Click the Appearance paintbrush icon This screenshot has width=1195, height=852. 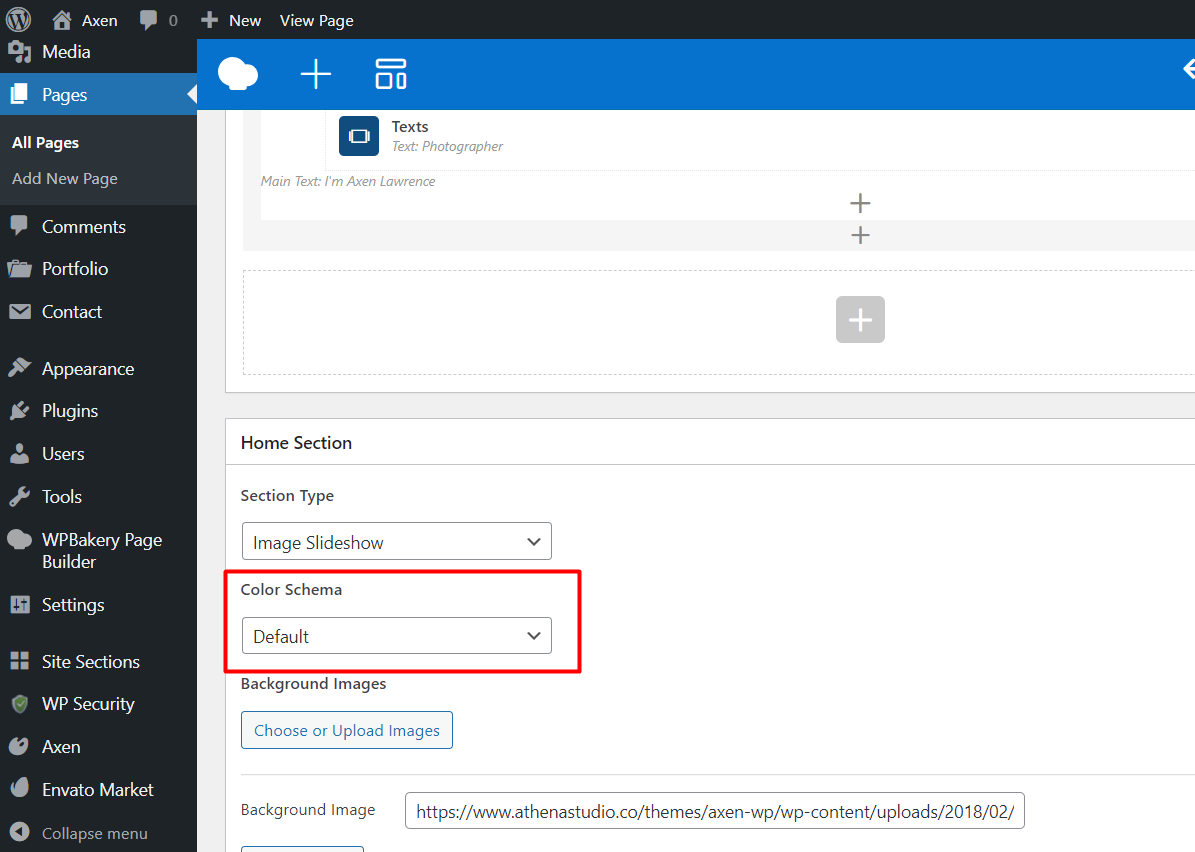click(x=19, y=368)
